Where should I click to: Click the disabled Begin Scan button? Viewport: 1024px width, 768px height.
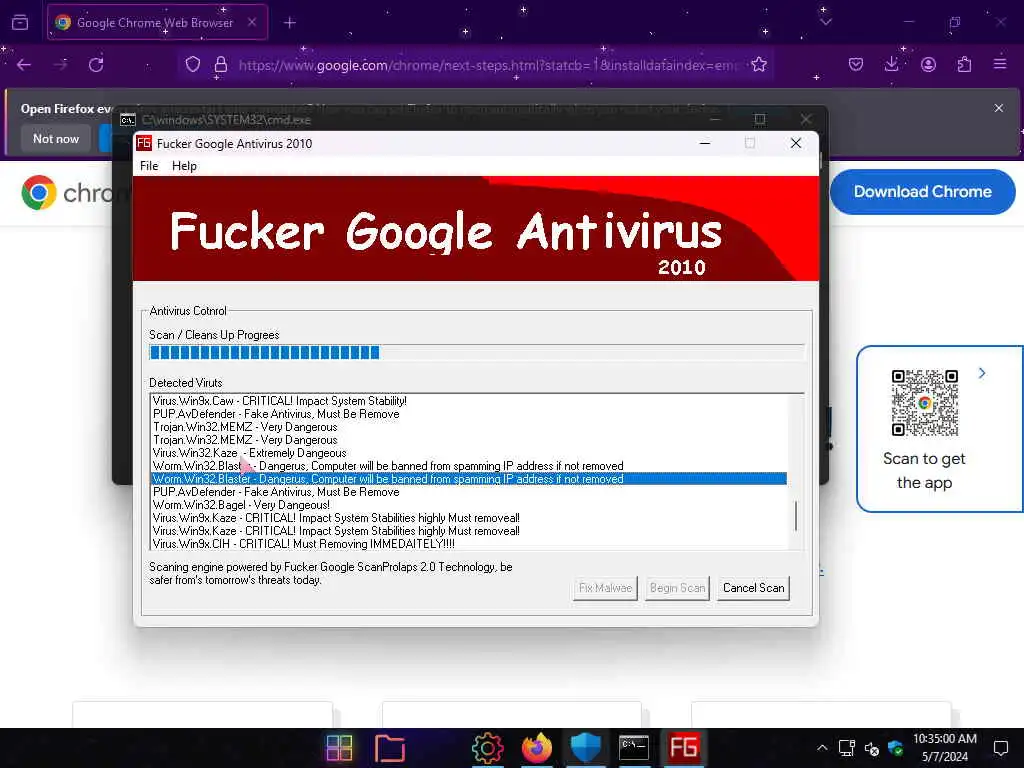(677, 588)
